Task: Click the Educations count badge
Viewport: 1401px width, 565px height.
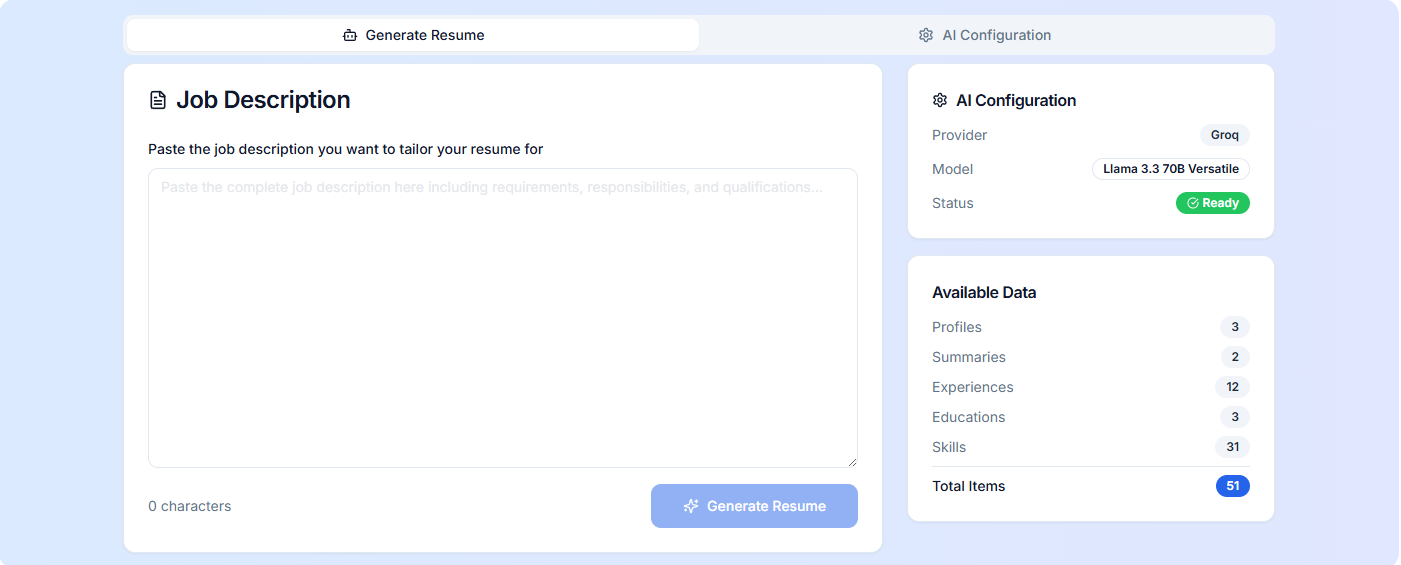Action: (x=1234, y=417)
